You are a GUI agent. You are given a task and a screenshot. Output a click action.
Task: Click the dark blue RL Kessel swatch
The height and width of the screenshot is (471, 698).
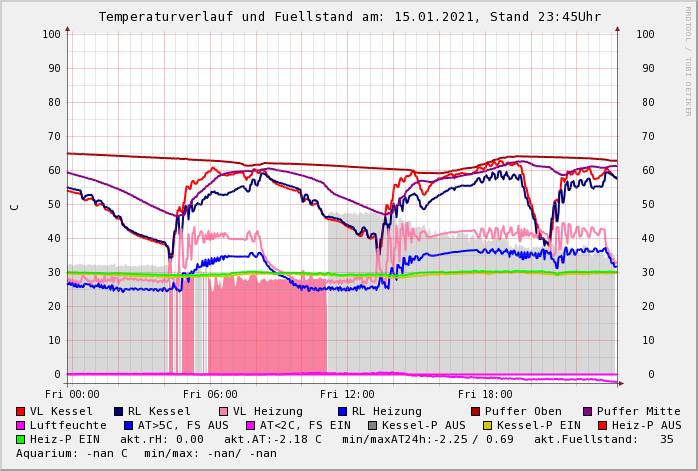point(118,411)
